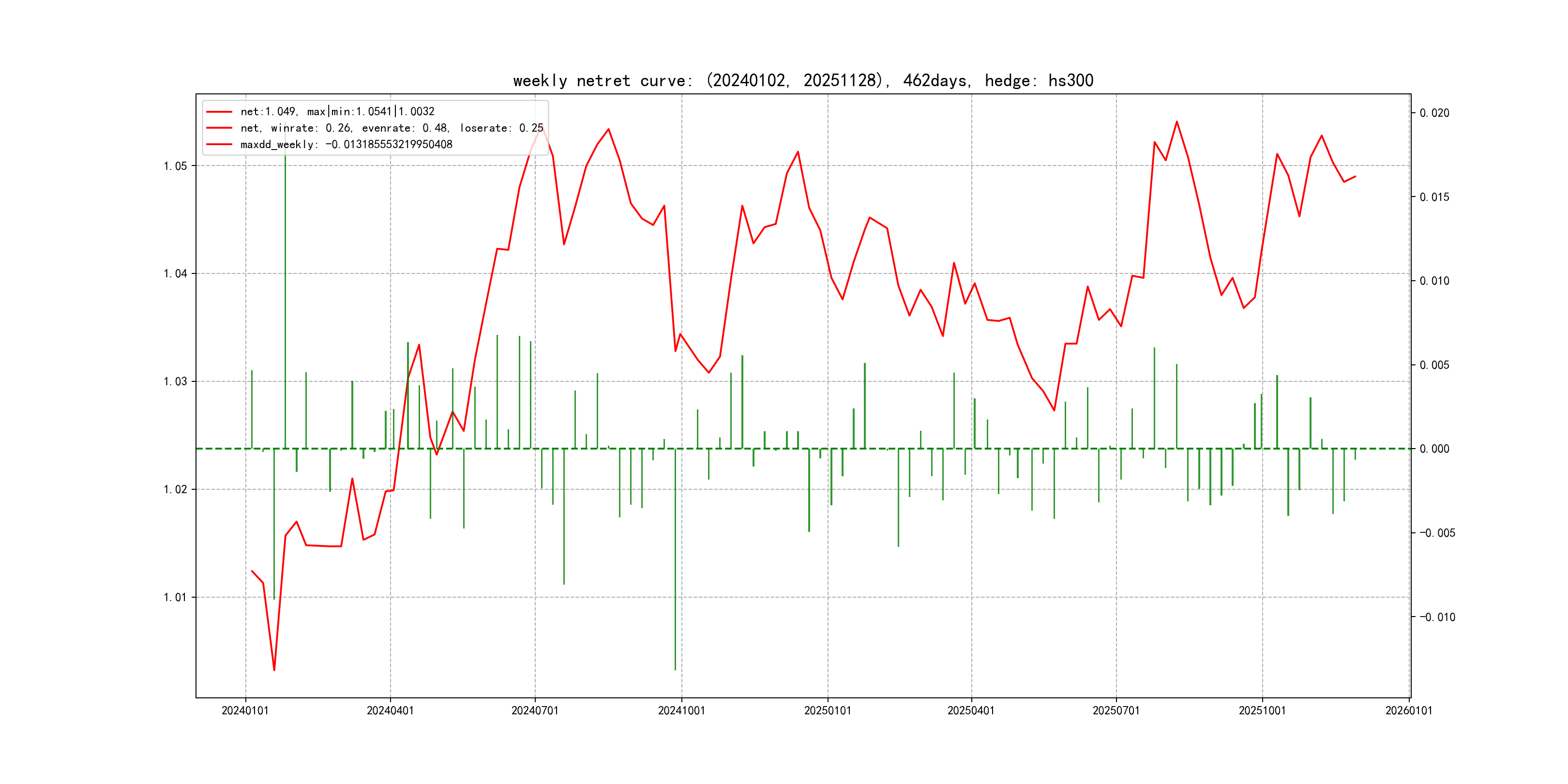Viewport: 1568px width, 784px height.
Task: Click the 0.020 right axis label
Action: pyautogui.click(x=1434, y=113)
